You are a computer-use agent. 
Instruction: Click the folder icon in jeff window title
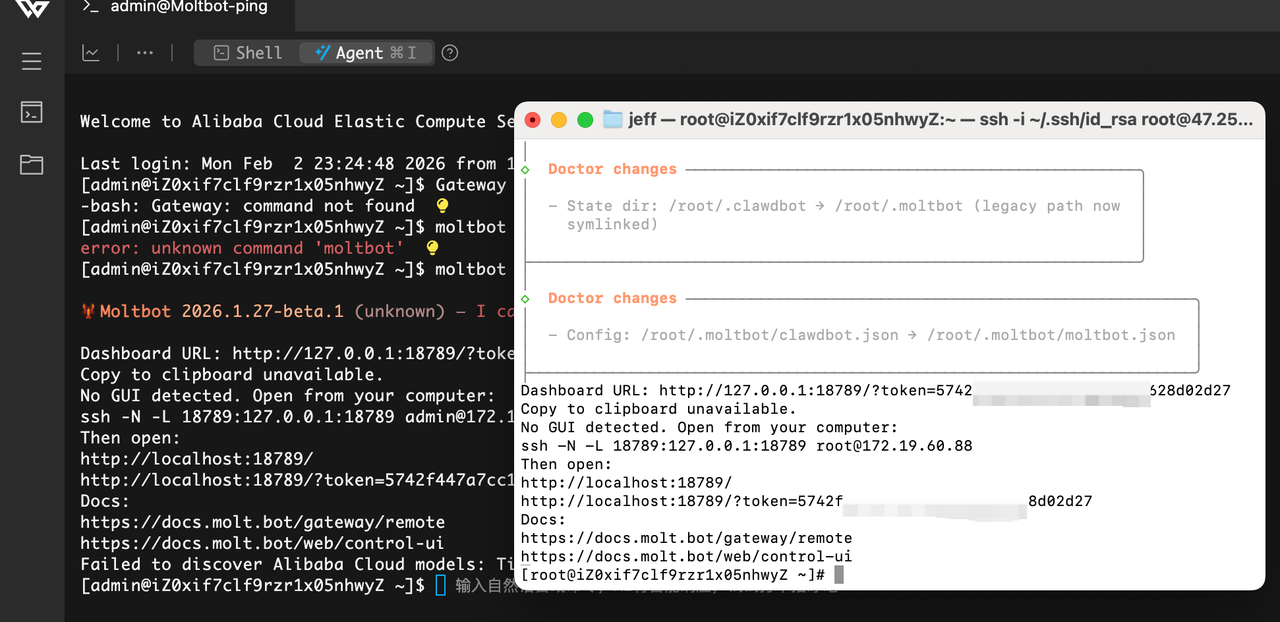coord(613,120)
